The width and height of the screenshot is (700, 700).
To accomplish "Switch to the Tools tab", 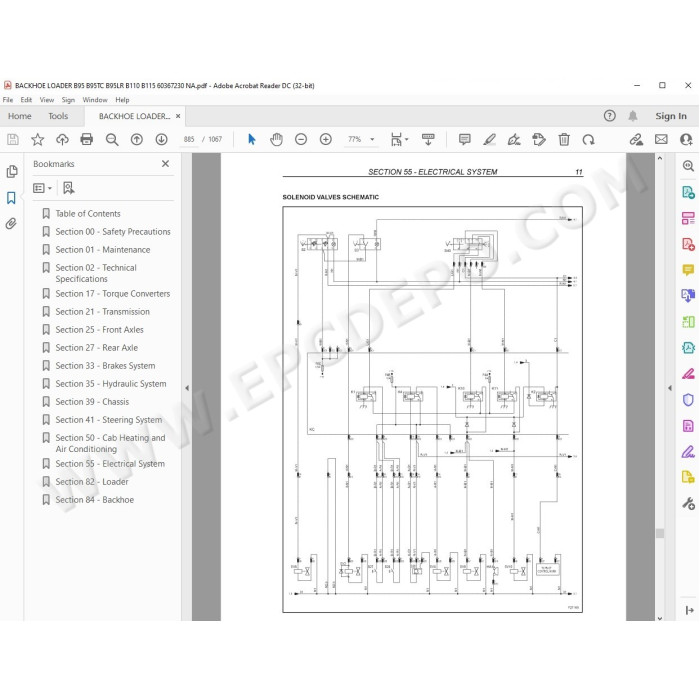I will pyautogui.click(x=58, y=116).
